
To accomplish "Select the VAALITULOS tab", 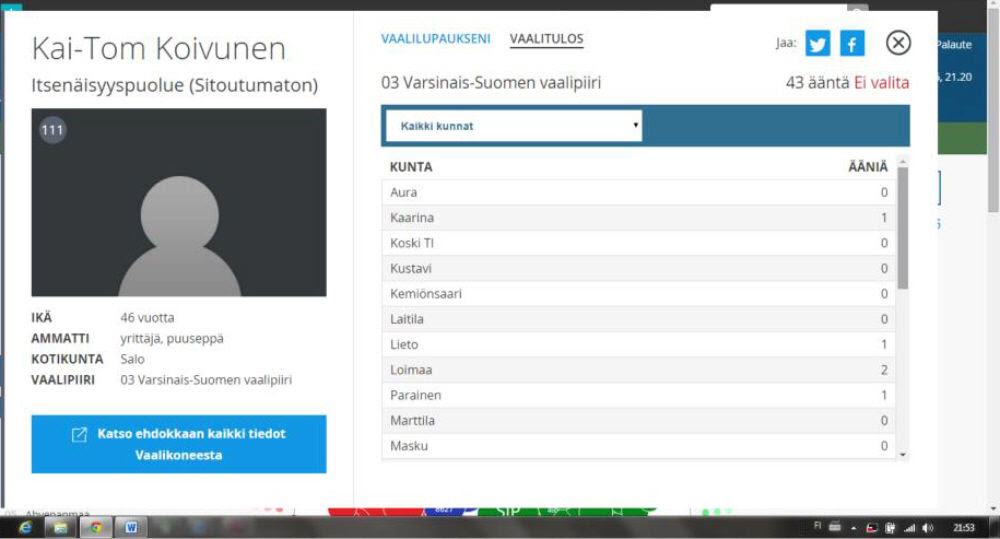I will coord(547,39).
